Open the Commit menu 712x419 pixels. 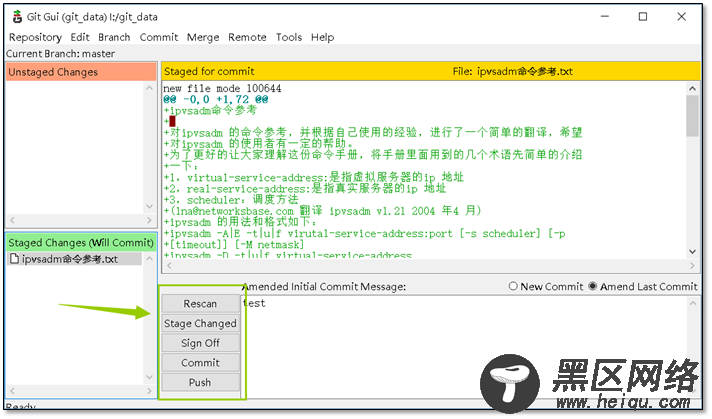(x=158, y=37)
